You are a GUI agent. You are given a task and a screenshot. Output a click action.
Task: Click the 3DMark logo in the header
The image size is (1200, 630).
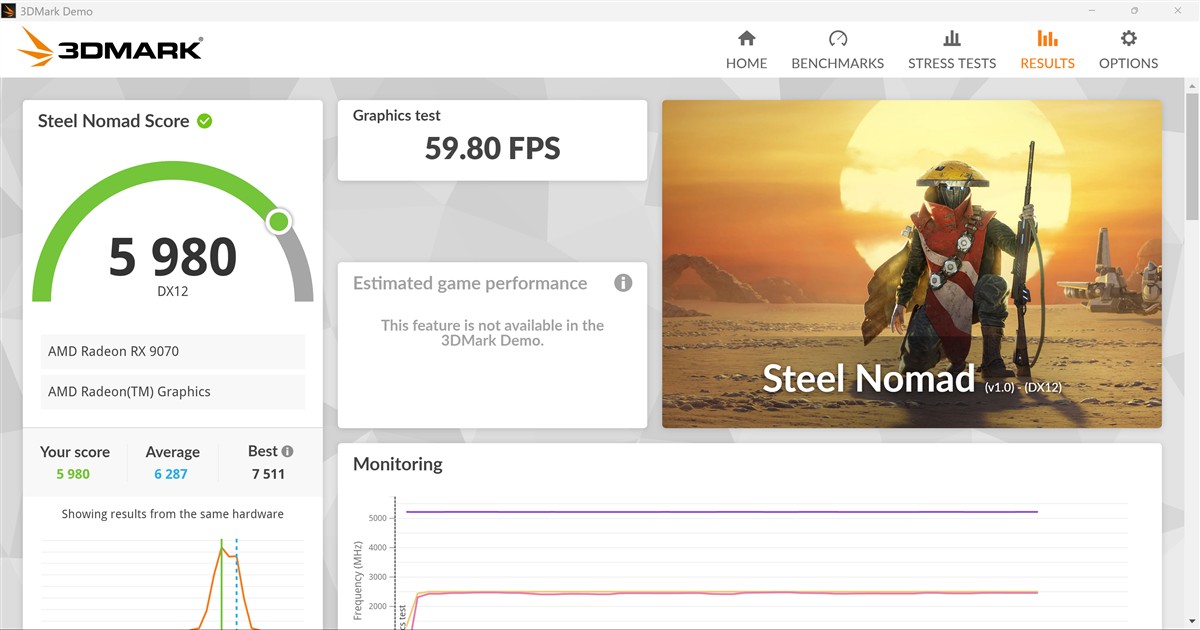click(x=111, y=47)
